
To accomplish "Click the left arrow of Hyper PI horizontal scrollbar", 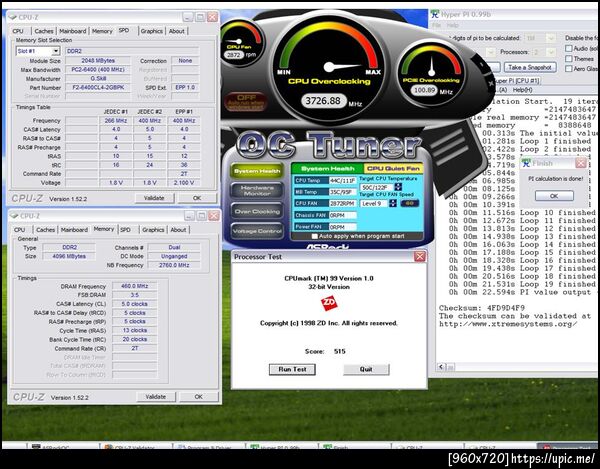I will tap(441, 367).
